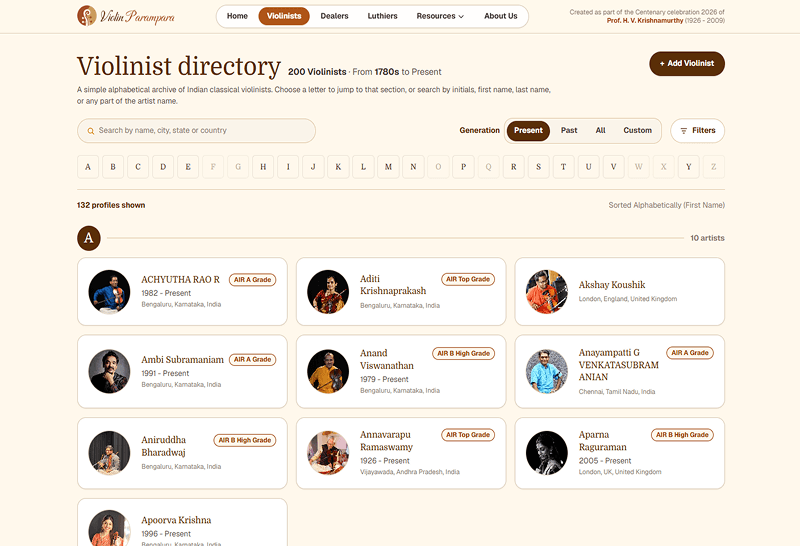Jump to letter E section

[x=188, y=167]
